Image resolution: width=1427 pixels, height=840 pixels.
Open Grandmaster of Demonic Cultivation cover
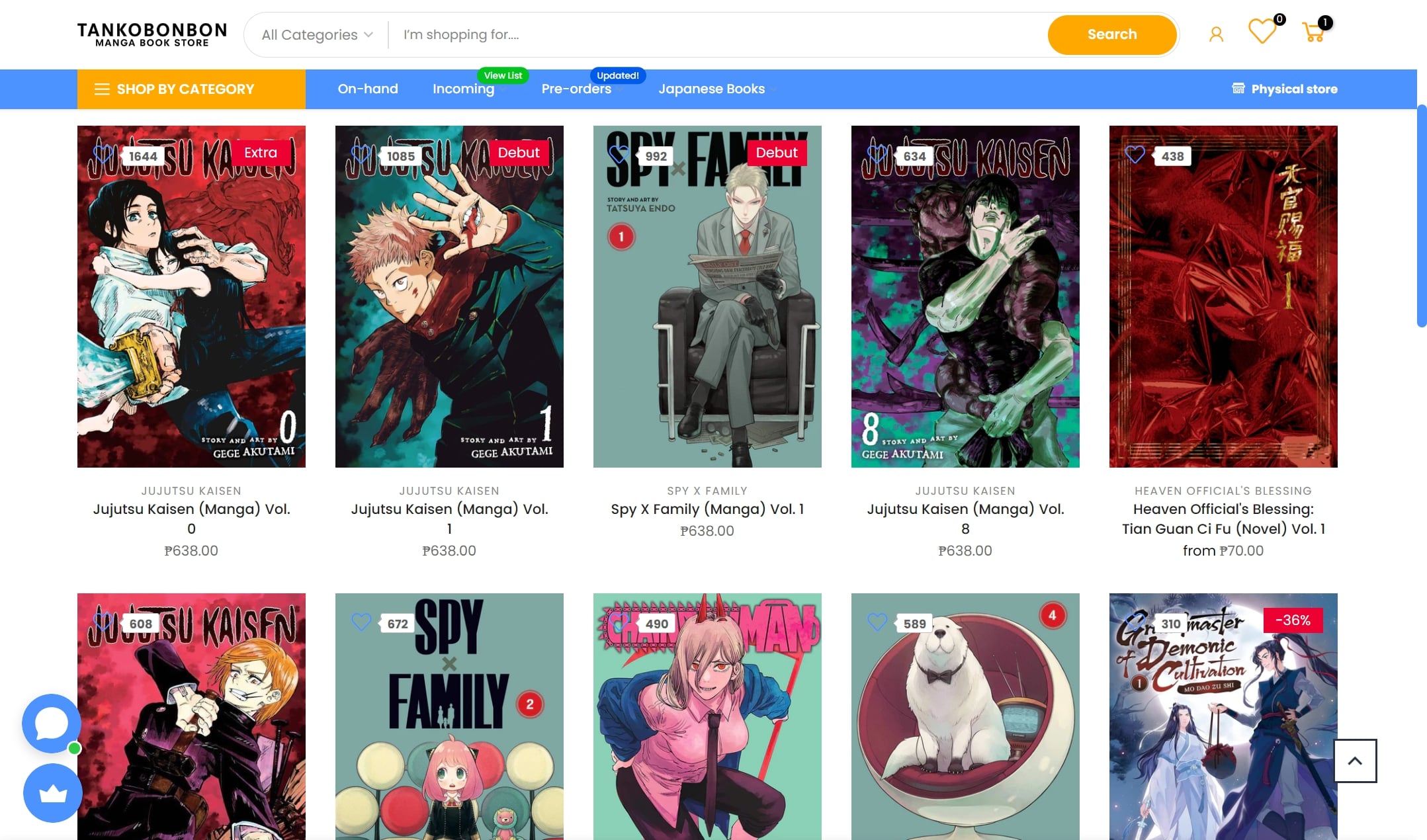pyautogui.click(x=1223, y=716)
